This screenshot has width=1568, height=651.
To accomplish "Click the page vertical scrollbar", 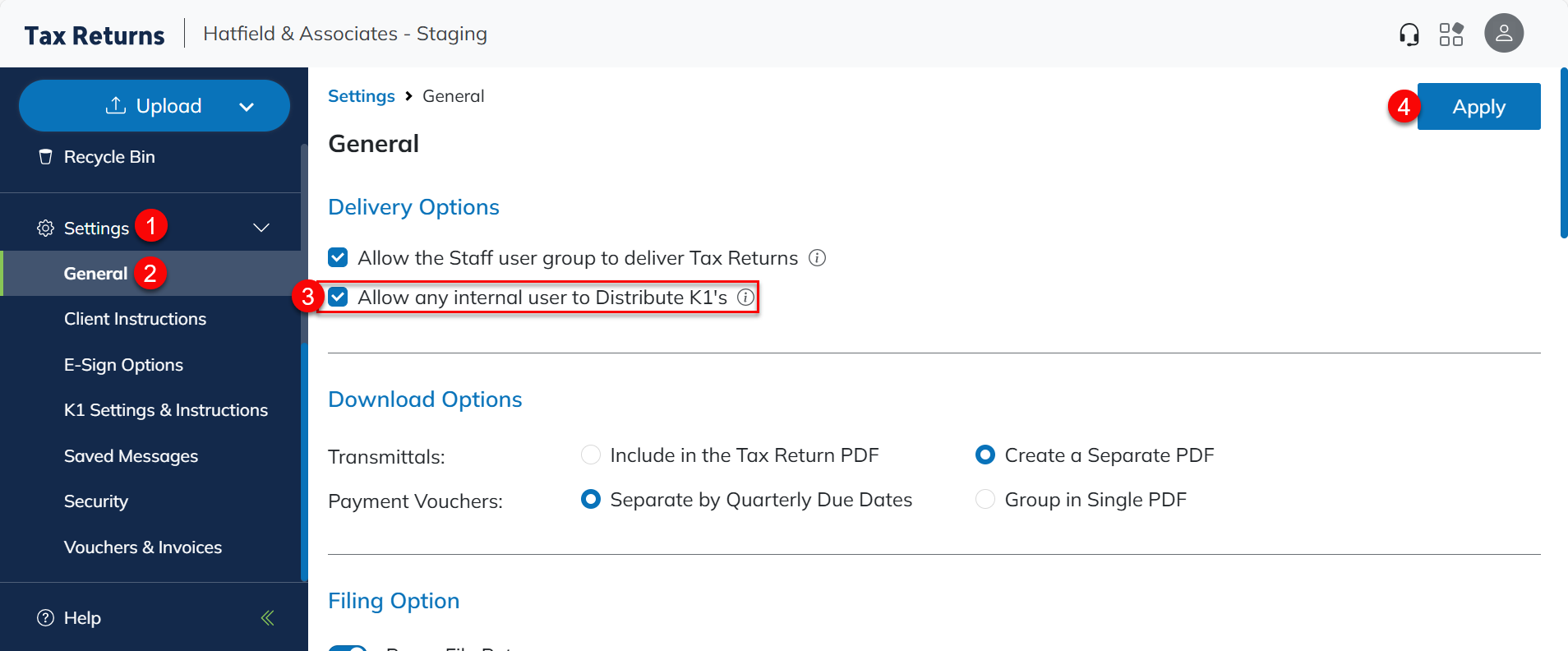I will (x=1563, y=155).
